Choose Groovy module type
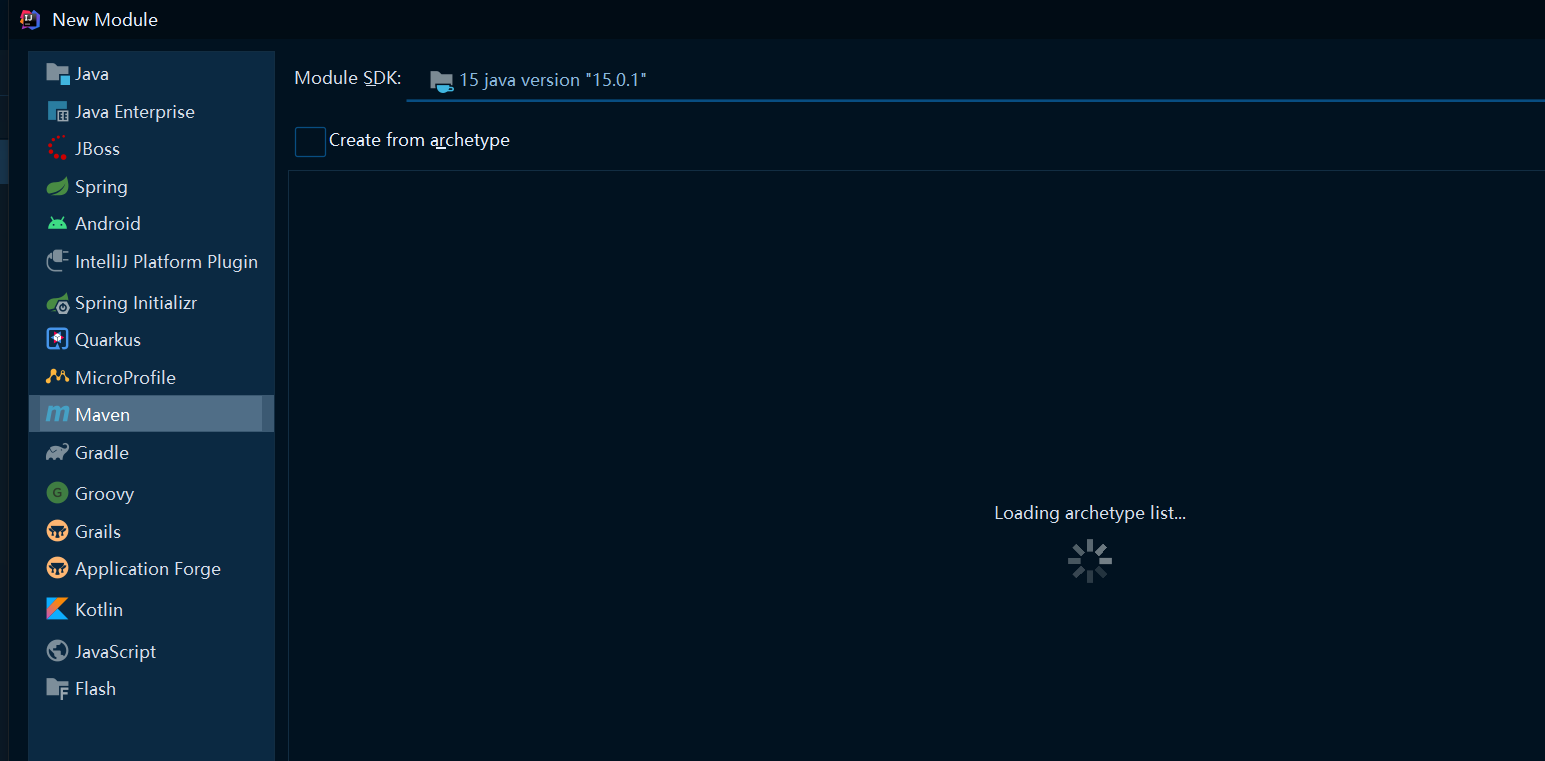The height and width of the screenshot is (761, 1545). [x=152, y=493]
